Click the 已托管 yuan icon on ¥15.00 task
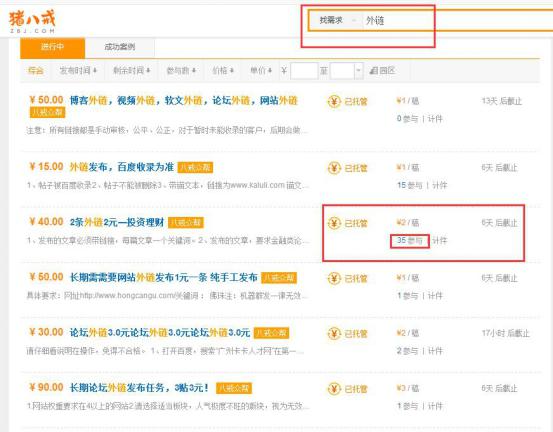 pos(334,168)
